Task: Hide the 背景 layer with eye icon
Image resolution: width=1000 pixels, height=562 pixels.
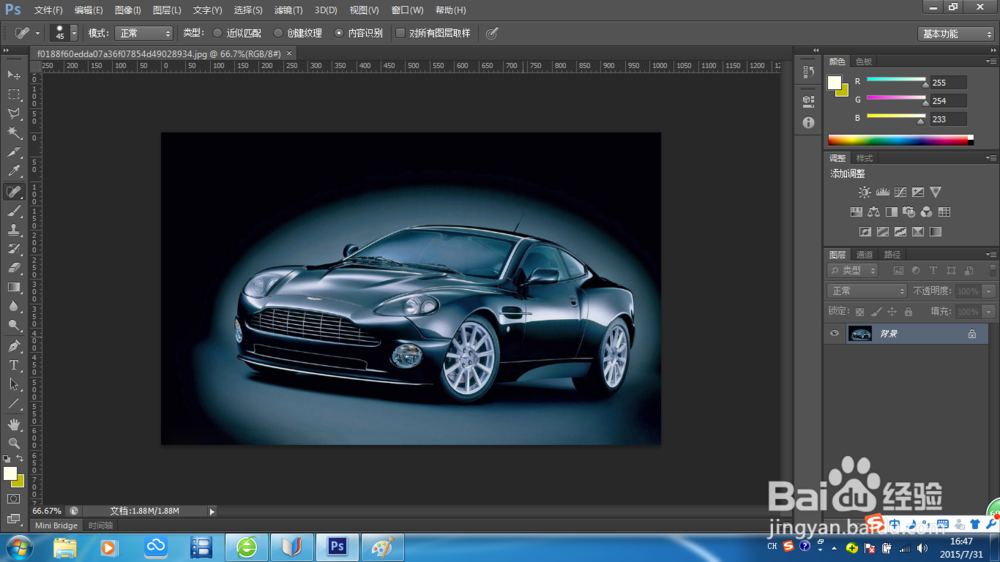Action: point(834,334)
